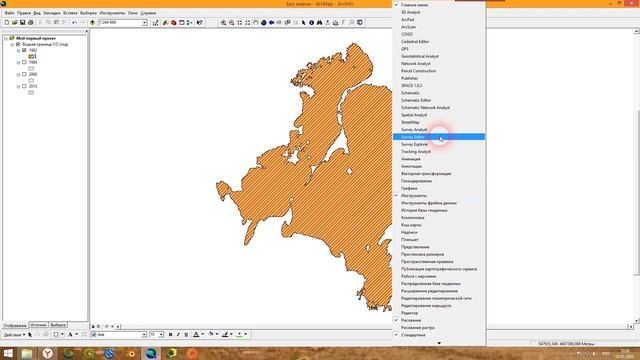Screen dimensions: 640x360
Task: Open the Правка menu
Action: pyautogui.click(x=24, y=13)
